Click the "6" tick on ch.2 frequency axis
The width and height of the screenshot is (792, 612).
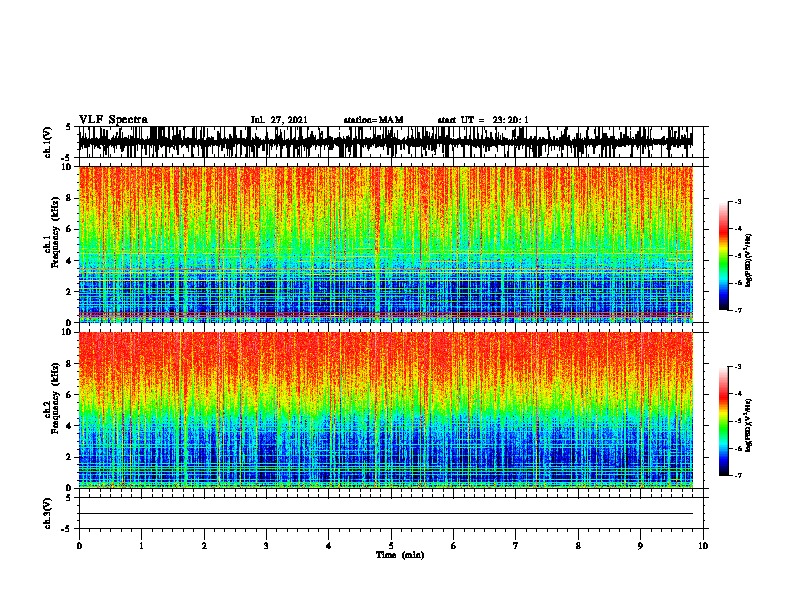70,394
